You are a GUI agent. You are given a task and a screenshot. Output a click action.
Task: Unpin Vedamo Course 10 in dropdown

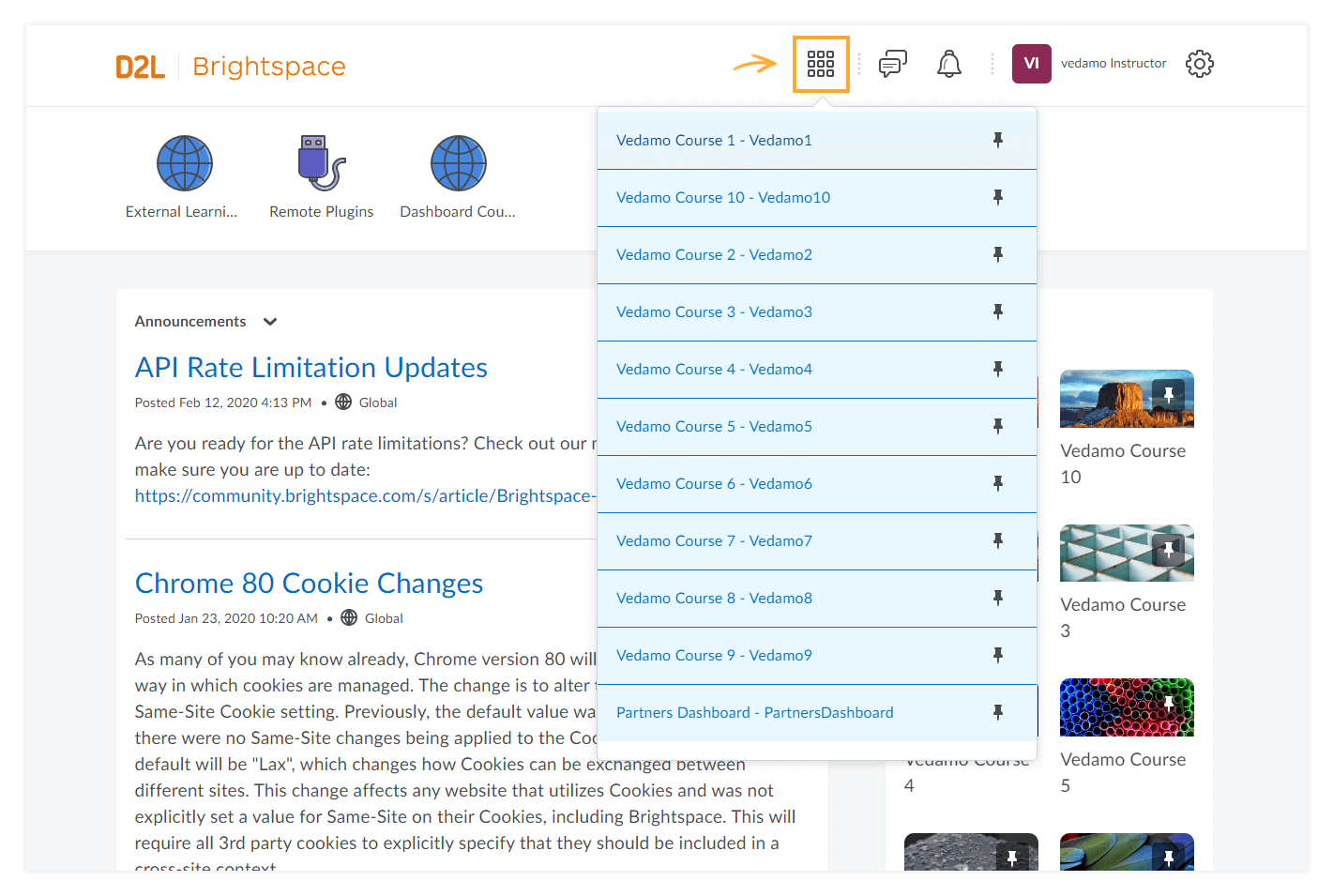pos(998,197)
